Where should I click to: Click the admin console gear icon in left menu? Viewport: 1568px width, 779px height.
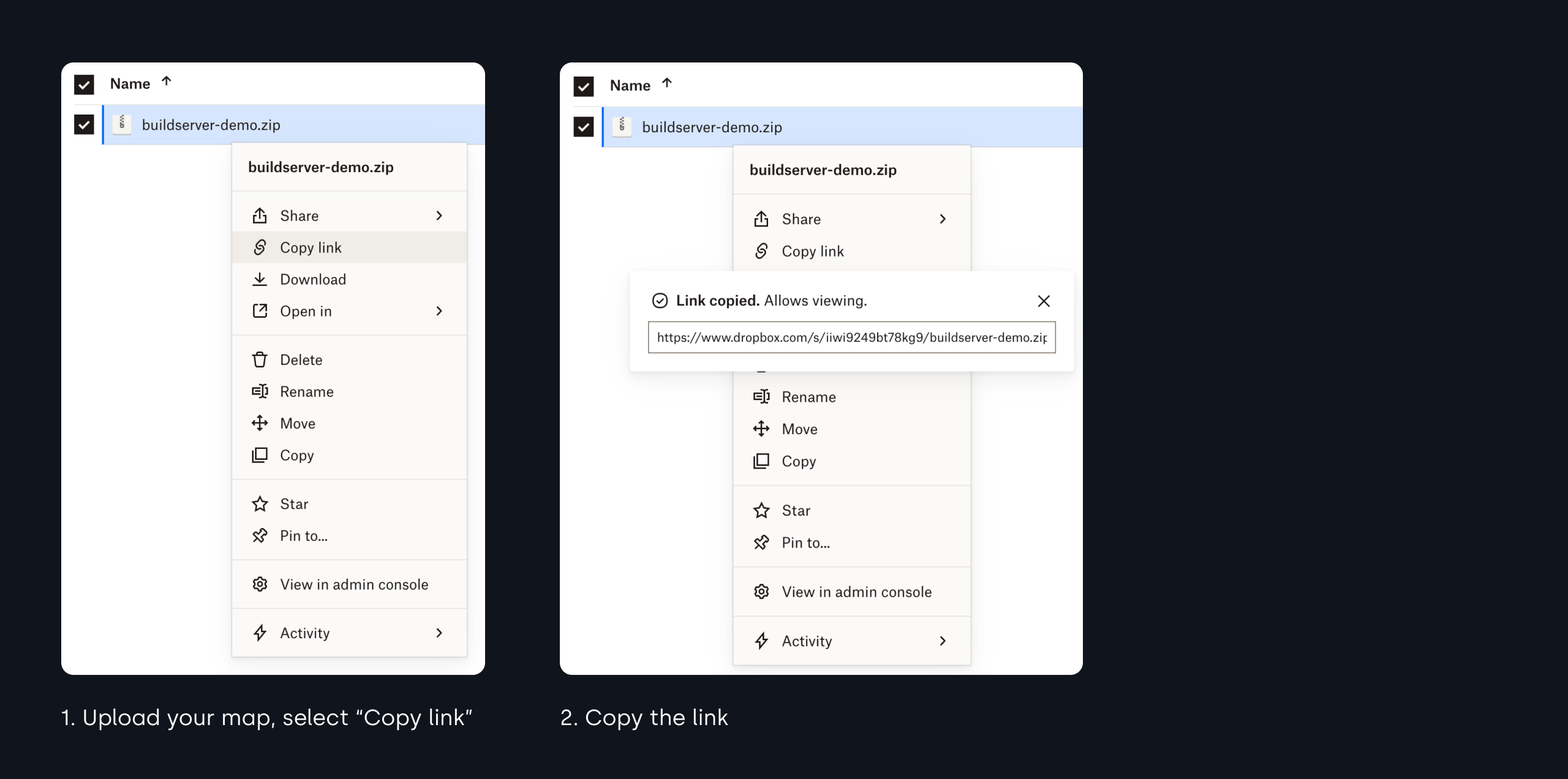pyautogui.click(x=260, y=584)
